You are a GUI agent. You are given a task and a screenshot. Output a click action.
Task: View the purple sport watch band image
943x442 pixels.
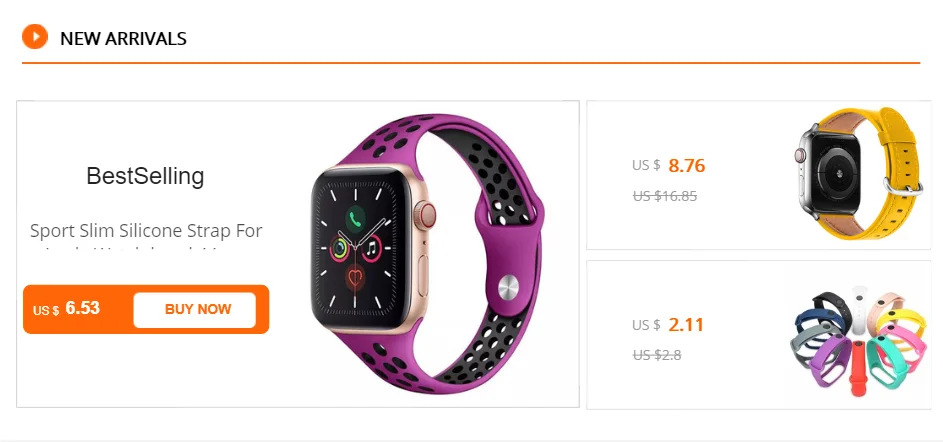[428, 253]
